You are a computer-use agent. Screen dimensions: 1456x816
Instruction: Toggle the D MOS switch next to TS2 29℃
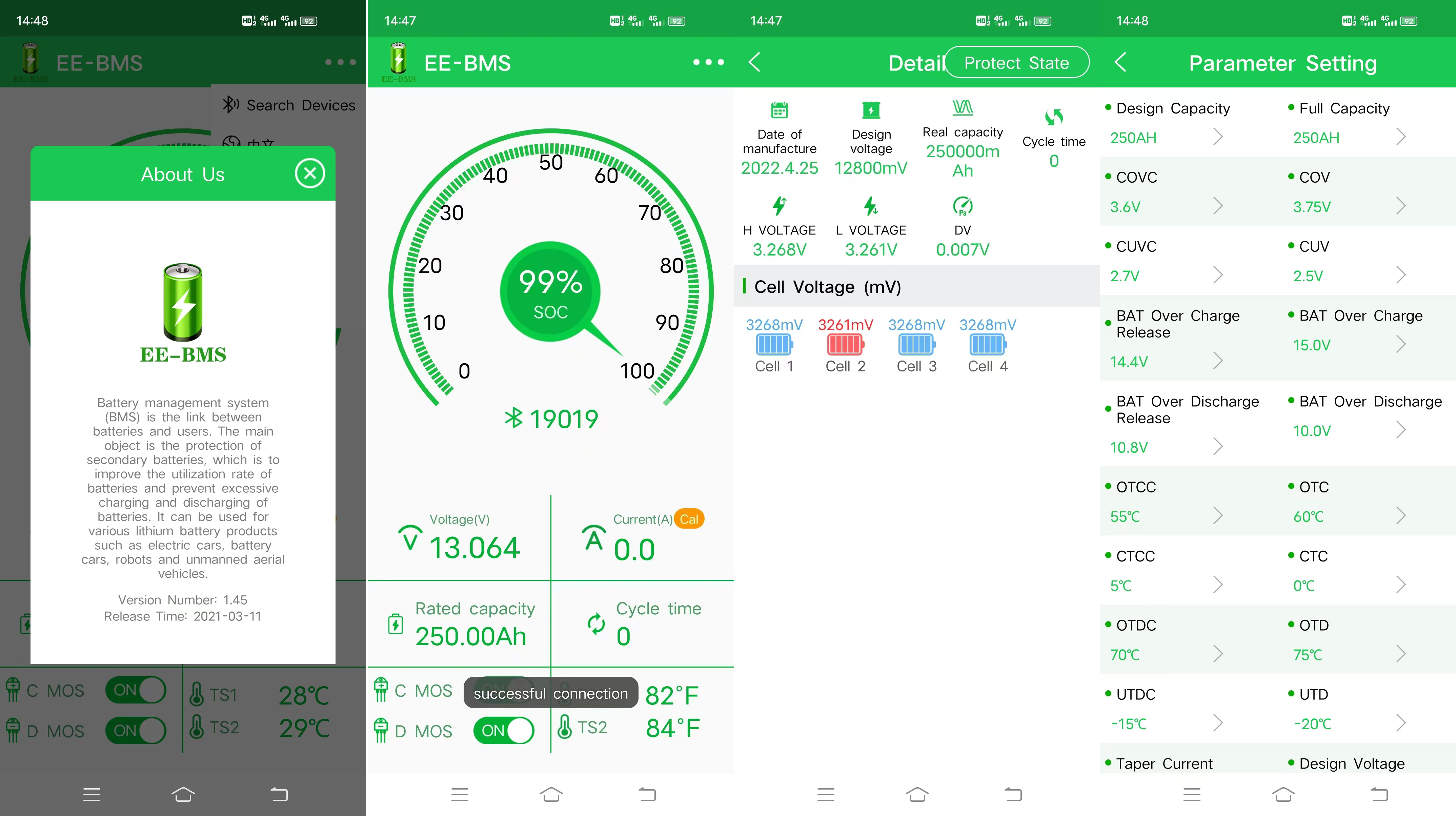pos(136,730)
